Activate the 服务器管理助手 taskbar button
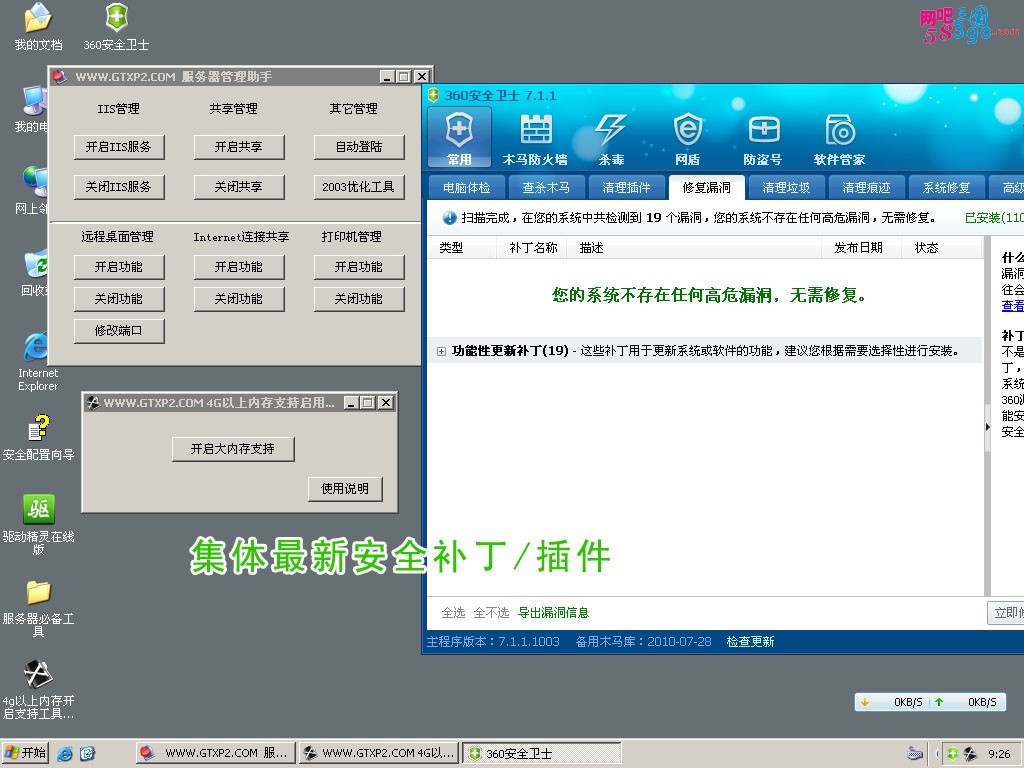 coord(216,754)
